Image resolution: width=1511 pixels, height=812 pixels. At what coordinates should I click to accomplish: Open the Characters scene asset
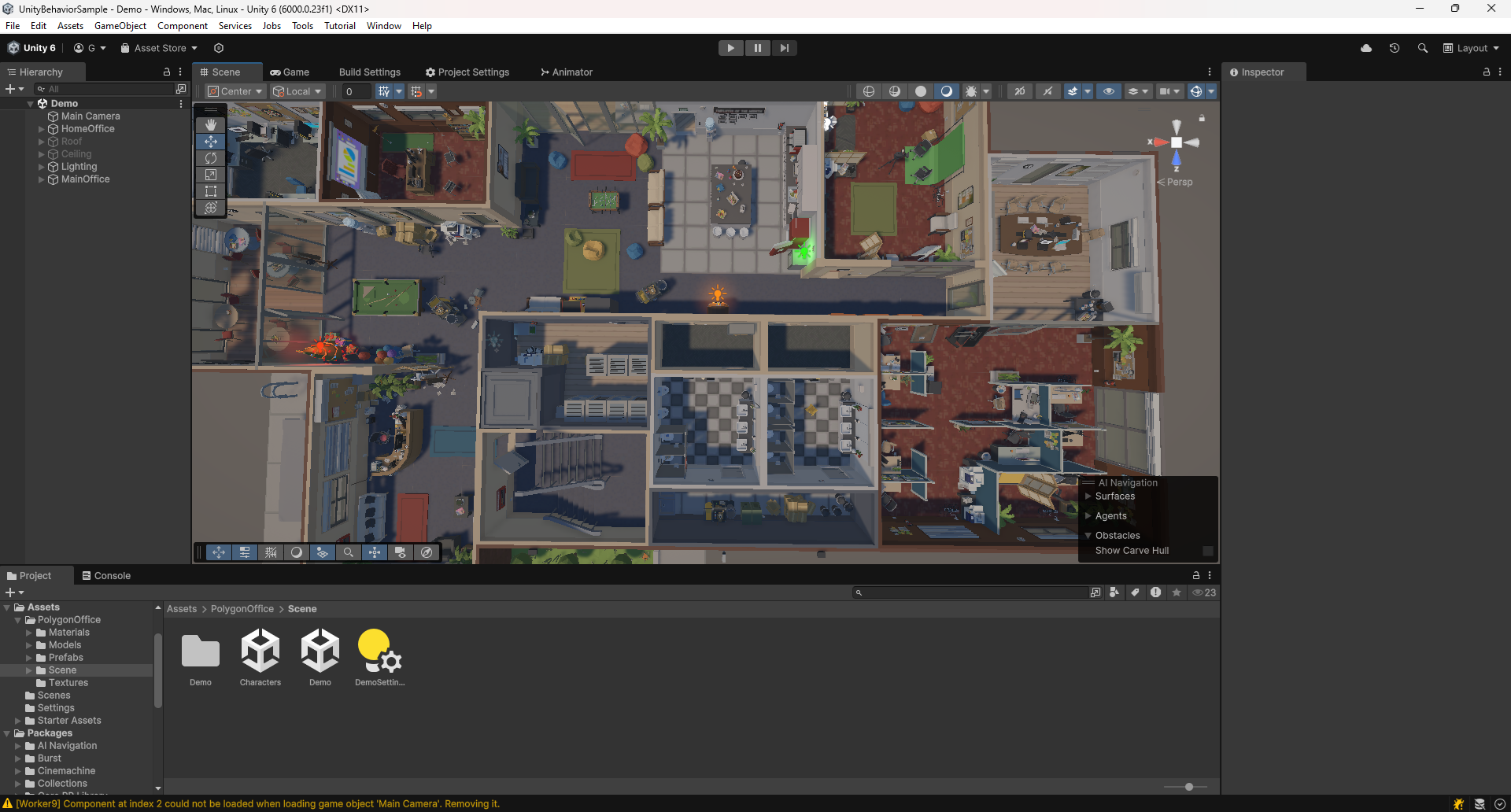260,658
